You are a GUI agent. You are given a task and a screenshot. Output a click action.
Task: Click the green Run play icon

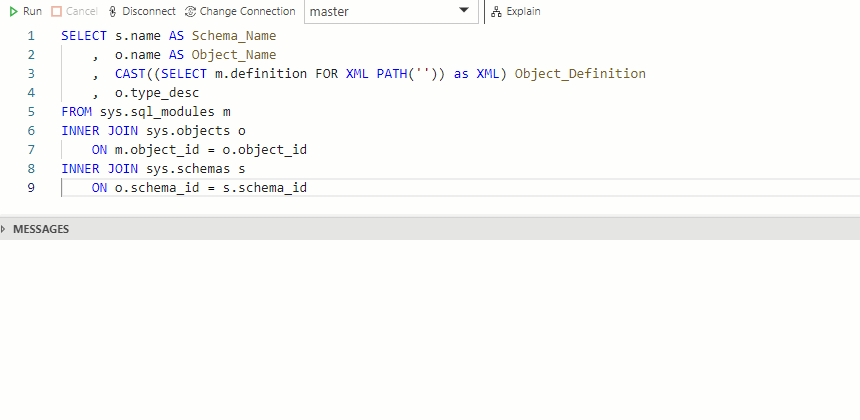pyautogui.click(x=14, y=12)
